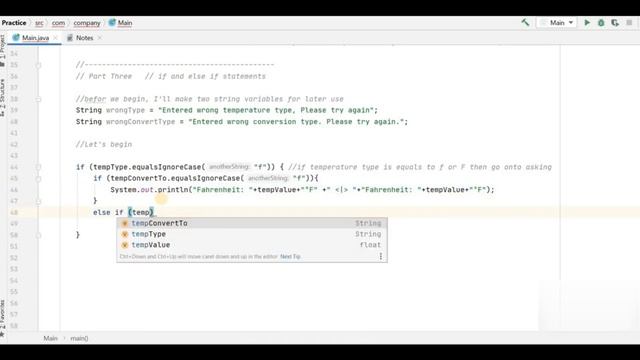
Task: Switch to the Notes editor tab
Action: pos(84,38)
